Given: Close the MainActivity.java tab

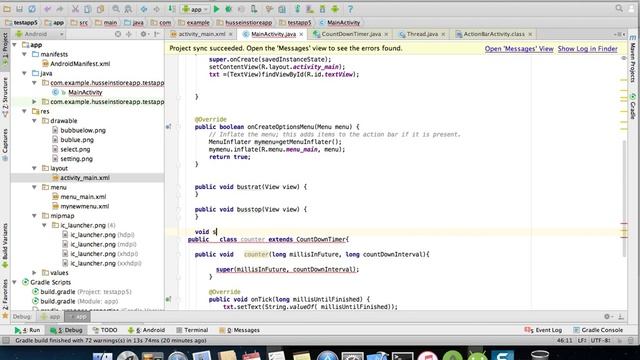Looking at the screenshot, I should click(x=301, y=35).
